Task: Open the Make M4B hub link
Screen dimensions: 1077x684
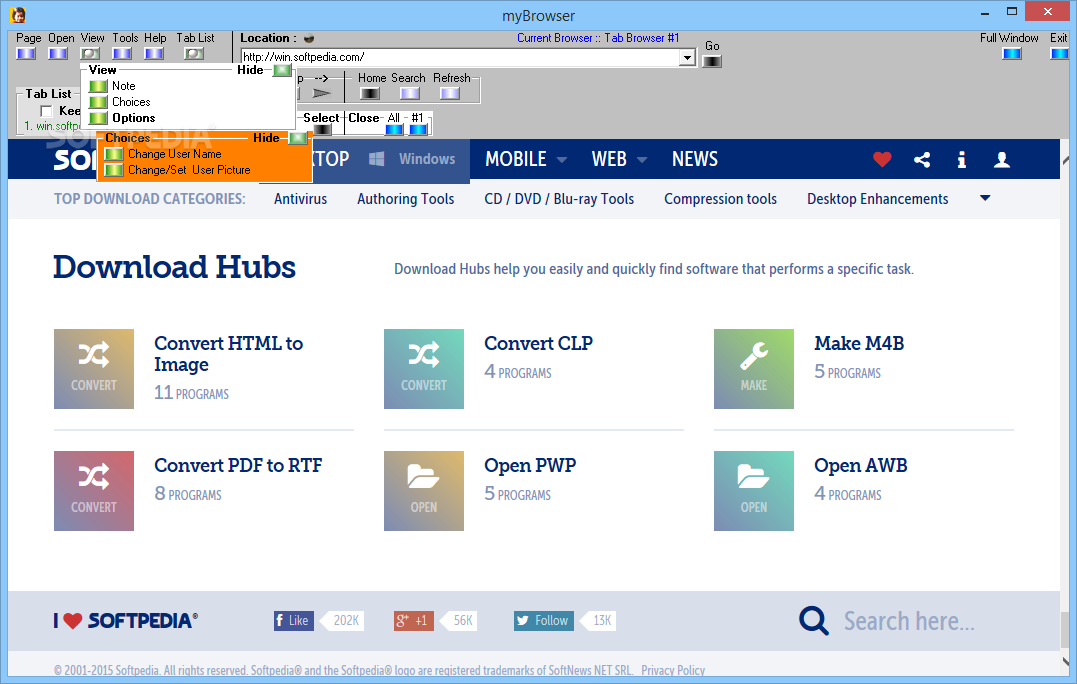Action: click(859, 343)
